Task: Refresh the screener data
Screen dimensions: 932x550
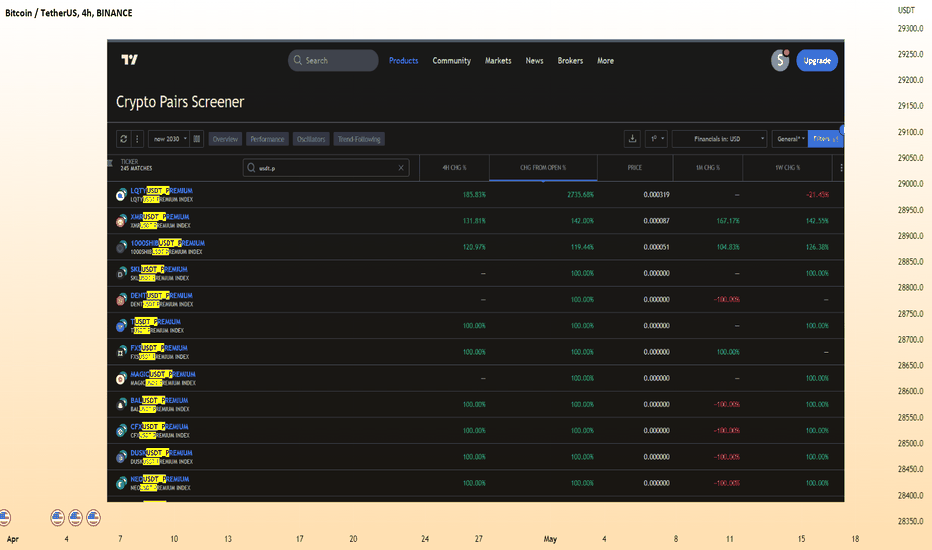Action: 123,139
